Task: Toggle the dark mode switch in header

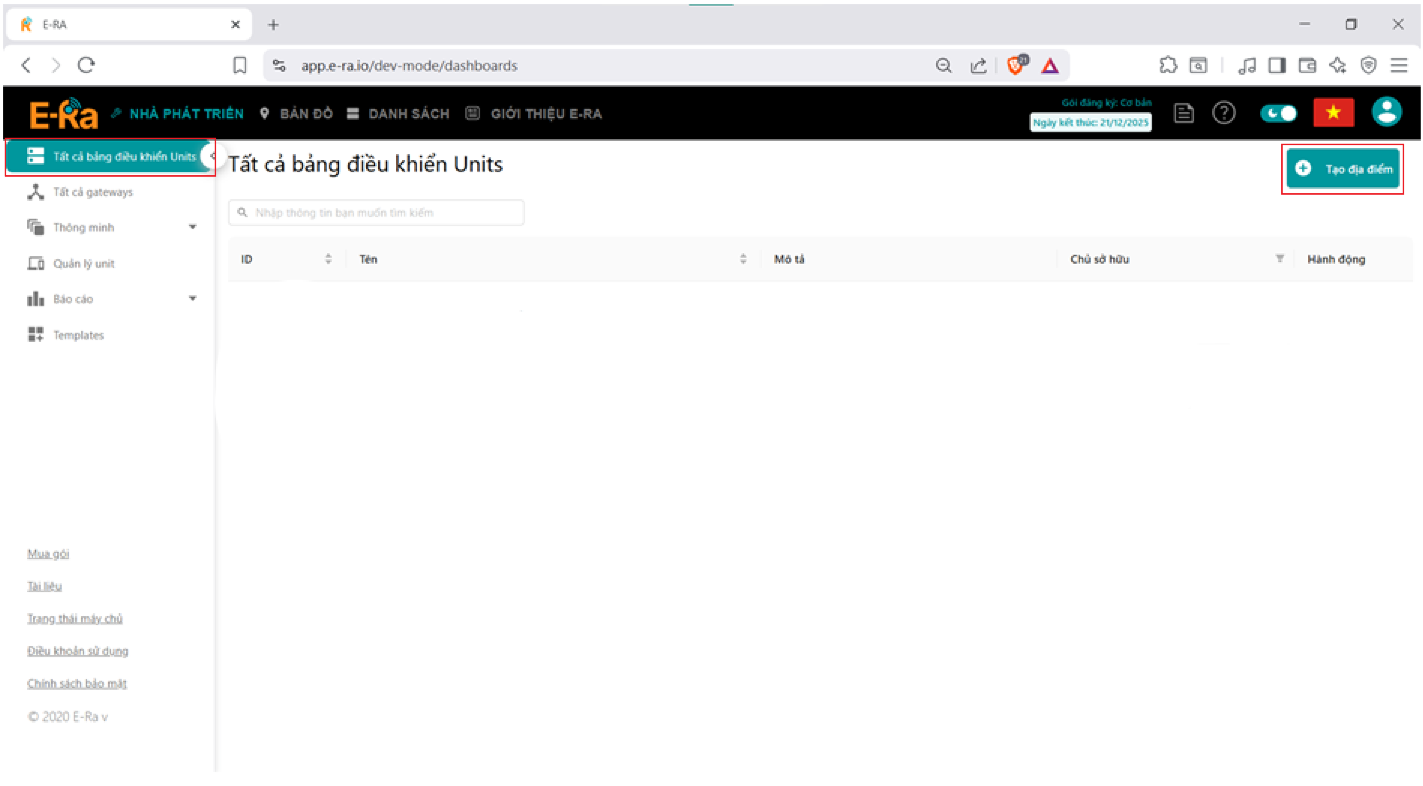Action: [x=1278, y=113]
